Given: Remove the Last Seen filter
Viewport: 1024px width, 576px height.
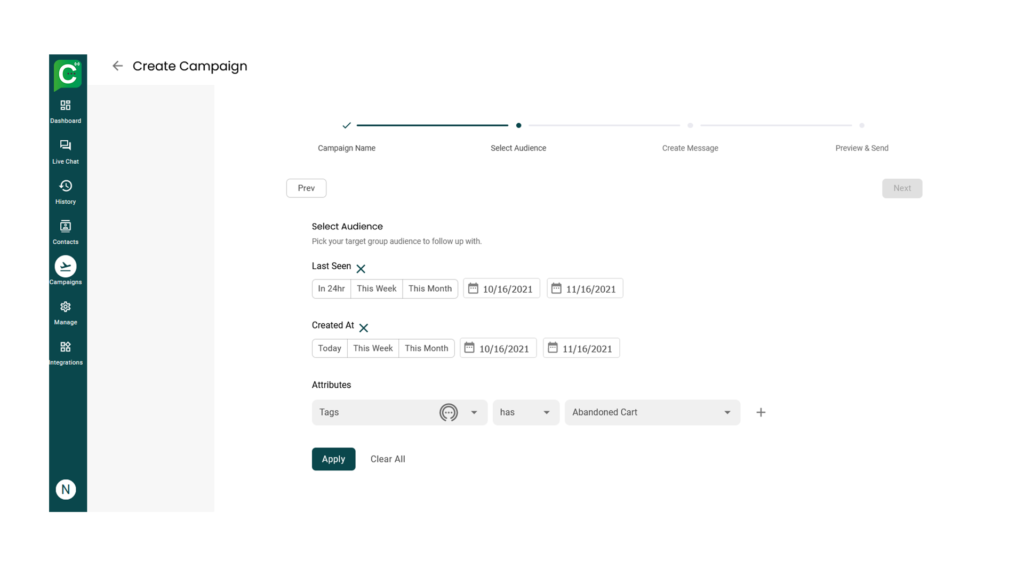Looking at the screenshot, I should click(x=361, y=269).
